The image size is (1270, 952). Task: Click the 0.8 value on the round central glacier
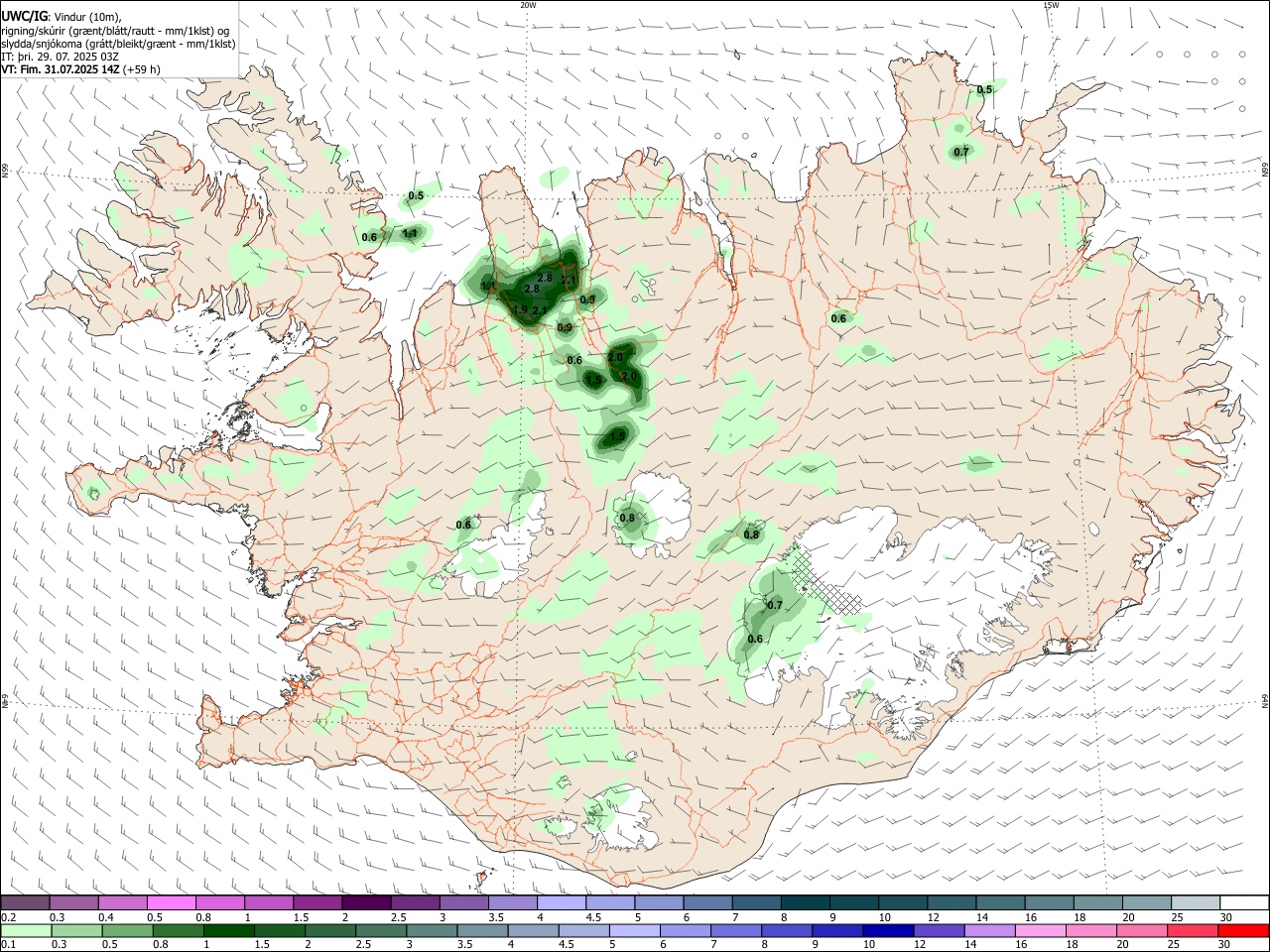point(627,518)
